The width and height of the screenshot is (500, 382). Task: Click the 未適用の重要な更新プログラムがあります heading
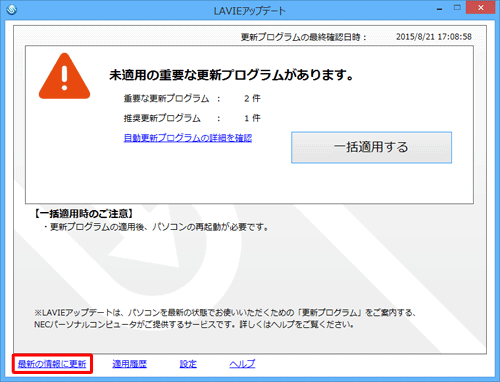231,75
